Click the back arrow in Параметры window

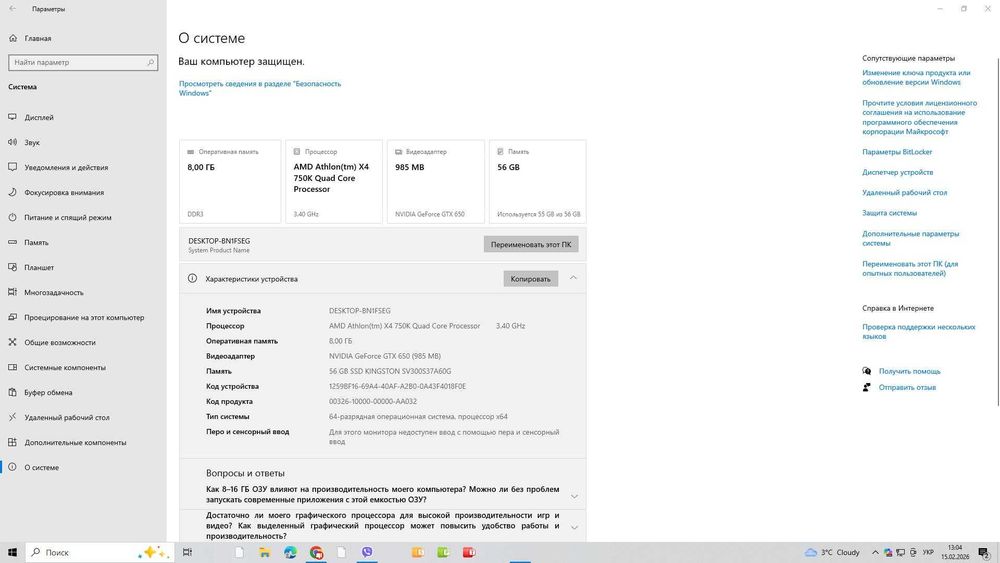coord(12,9)
